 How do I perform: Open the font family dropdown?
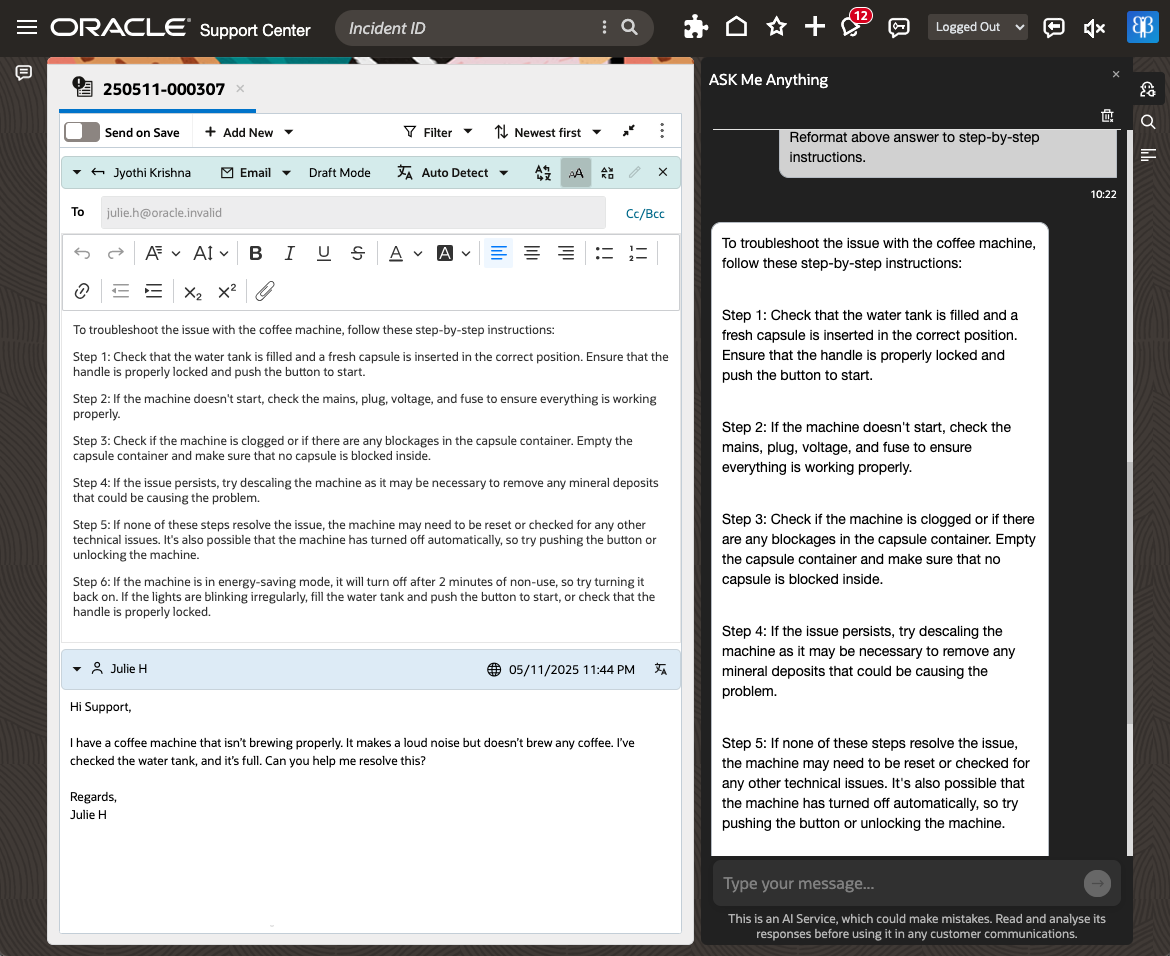(x=163, y=254)
